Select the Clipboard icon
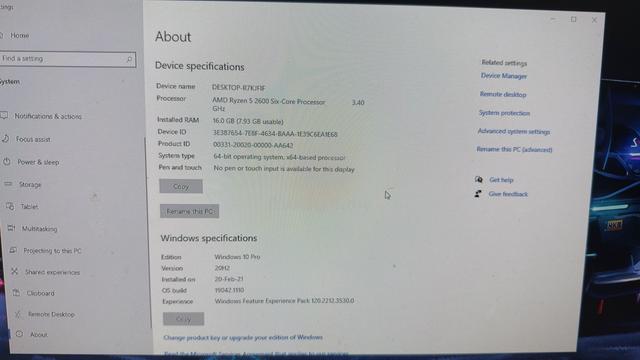This screenshot has width=640, height=360. pyautogui.click(x=16, y=293)
